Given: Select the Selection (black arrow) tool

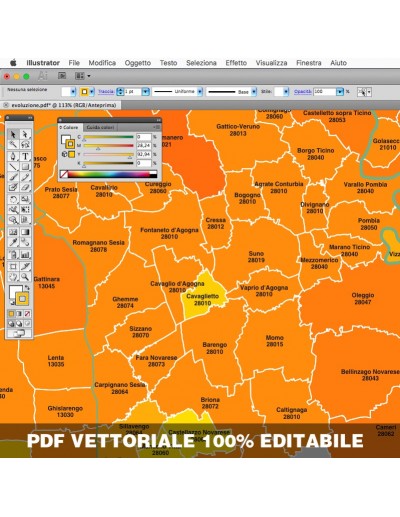Looking at the screenshot, I should (13, 134).
